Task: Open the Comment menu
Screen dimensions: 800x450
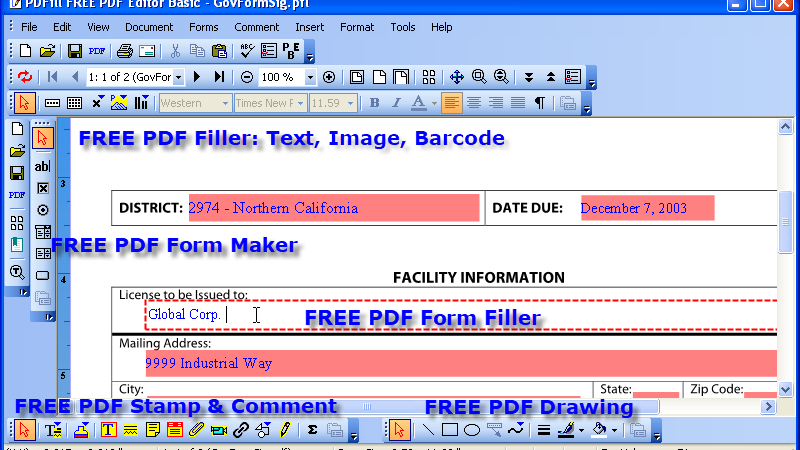Action: 257,27
